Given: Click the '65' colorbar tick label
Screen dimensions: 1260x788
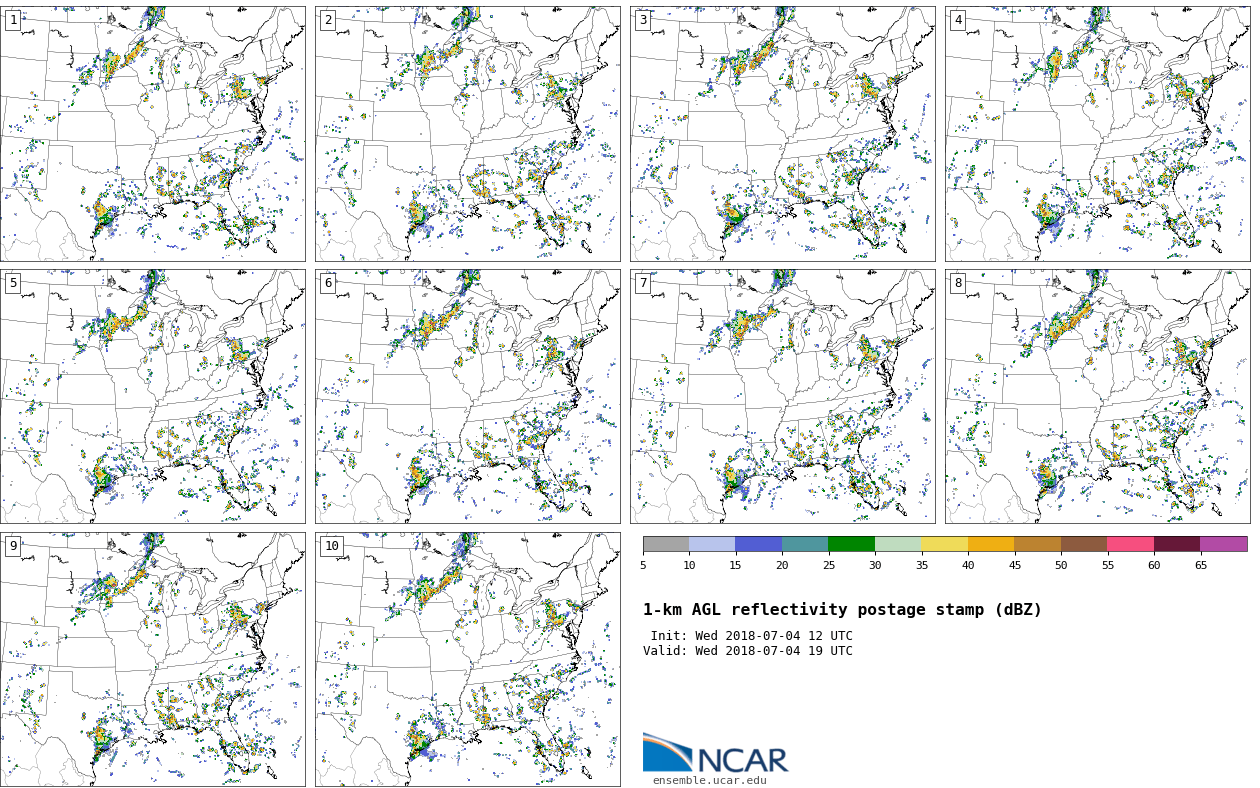Looking at the screenshot, I should coord(1200,565).
